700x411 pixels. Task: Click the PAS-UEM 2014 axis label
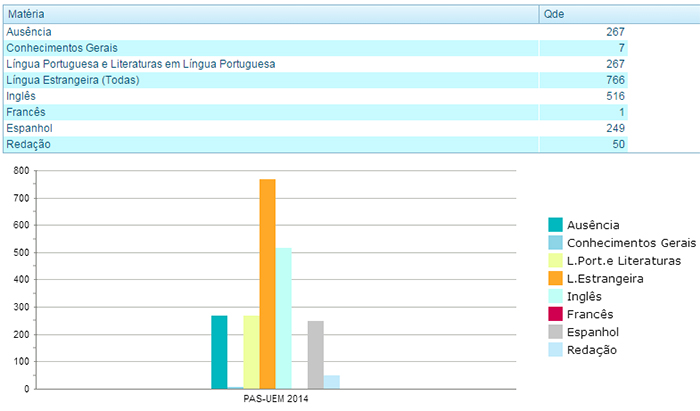pyautogui.click(x=277, y=399)
